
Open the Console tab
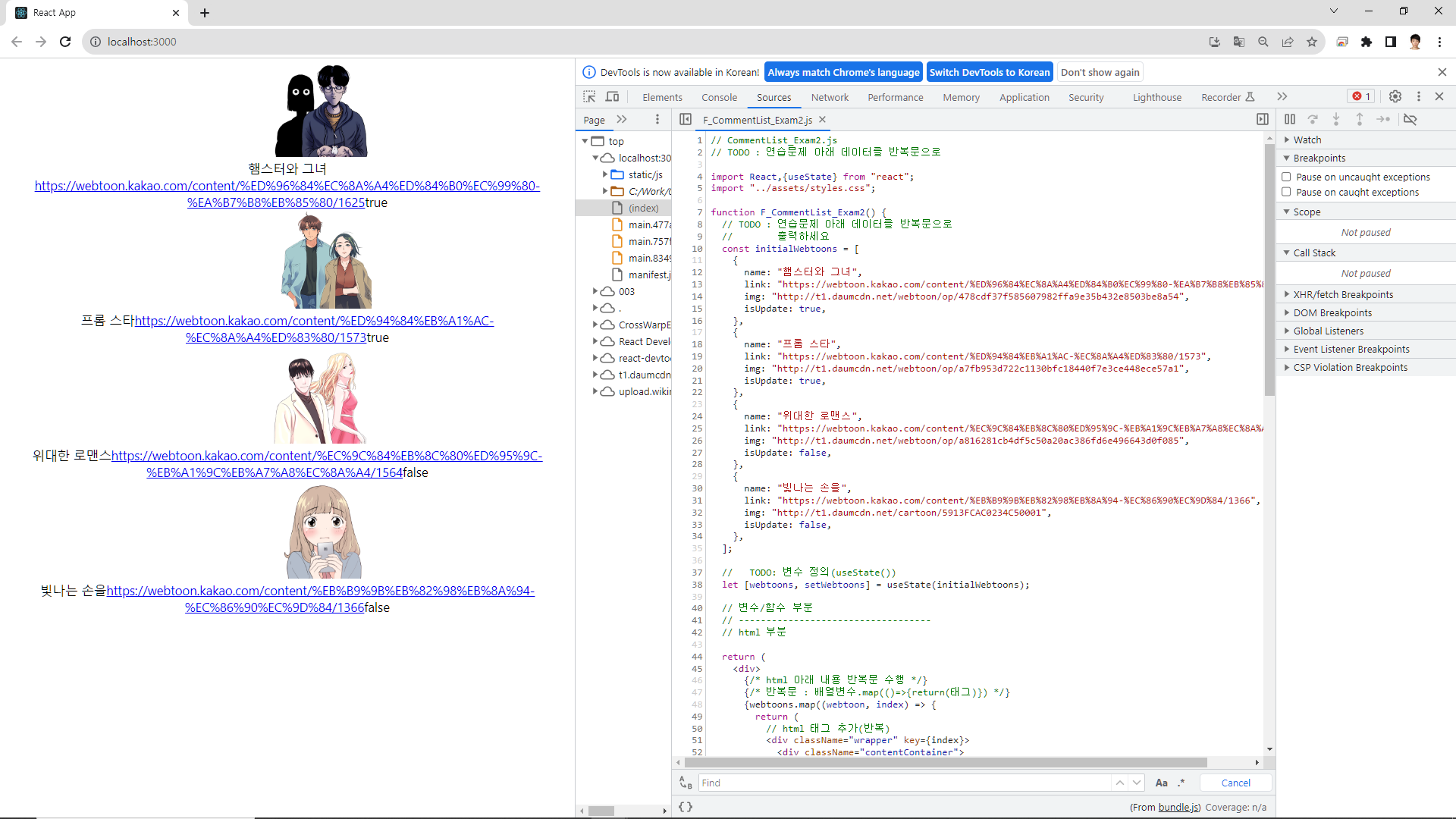[719, 97]
